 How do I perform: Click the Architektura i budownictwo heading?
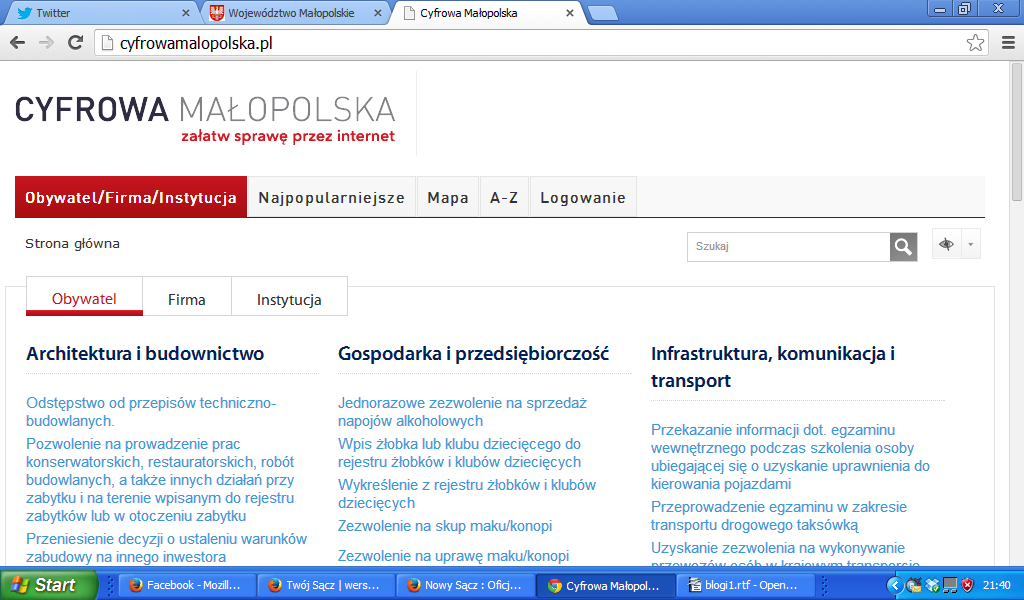click(145, 354)
